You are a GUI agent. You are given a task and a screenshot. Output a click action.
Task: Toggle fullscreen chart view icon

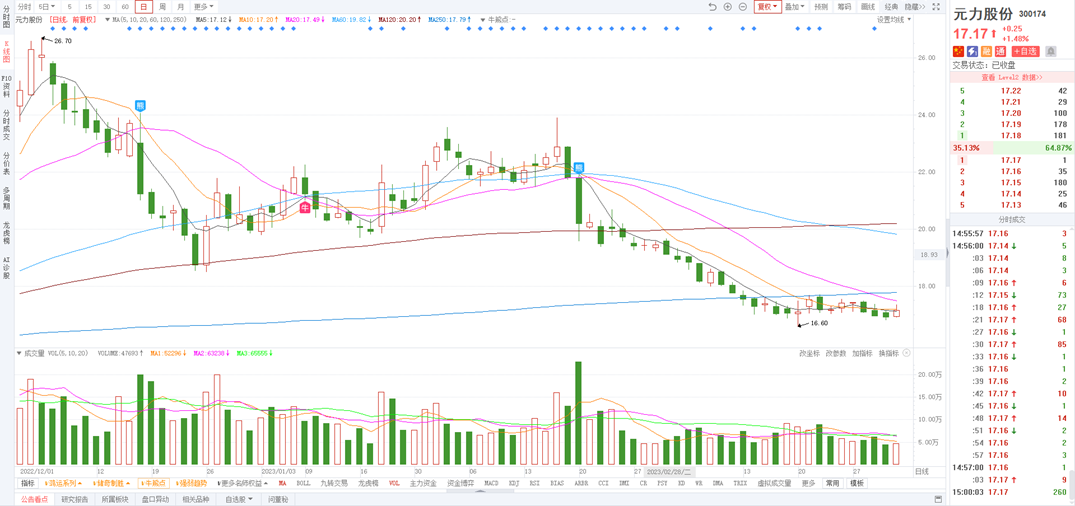pos(936,7)
